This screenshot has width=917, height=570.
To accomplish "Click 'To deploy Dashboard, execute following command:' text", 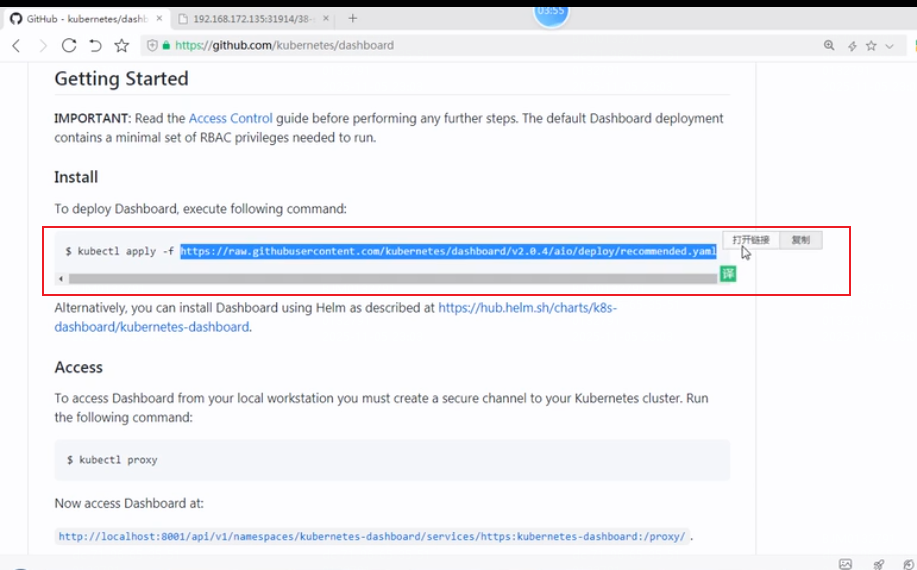I will 201,209.
